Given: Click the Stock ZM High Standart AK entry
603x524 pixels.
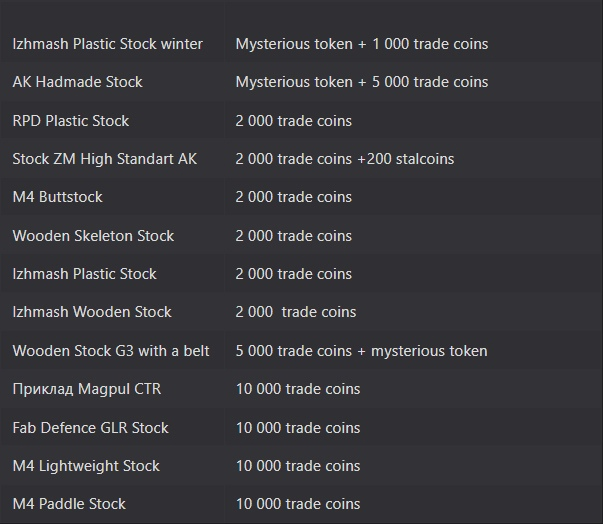Looking at the screenshot, I should pyautogui.click(x=105, y=159).
